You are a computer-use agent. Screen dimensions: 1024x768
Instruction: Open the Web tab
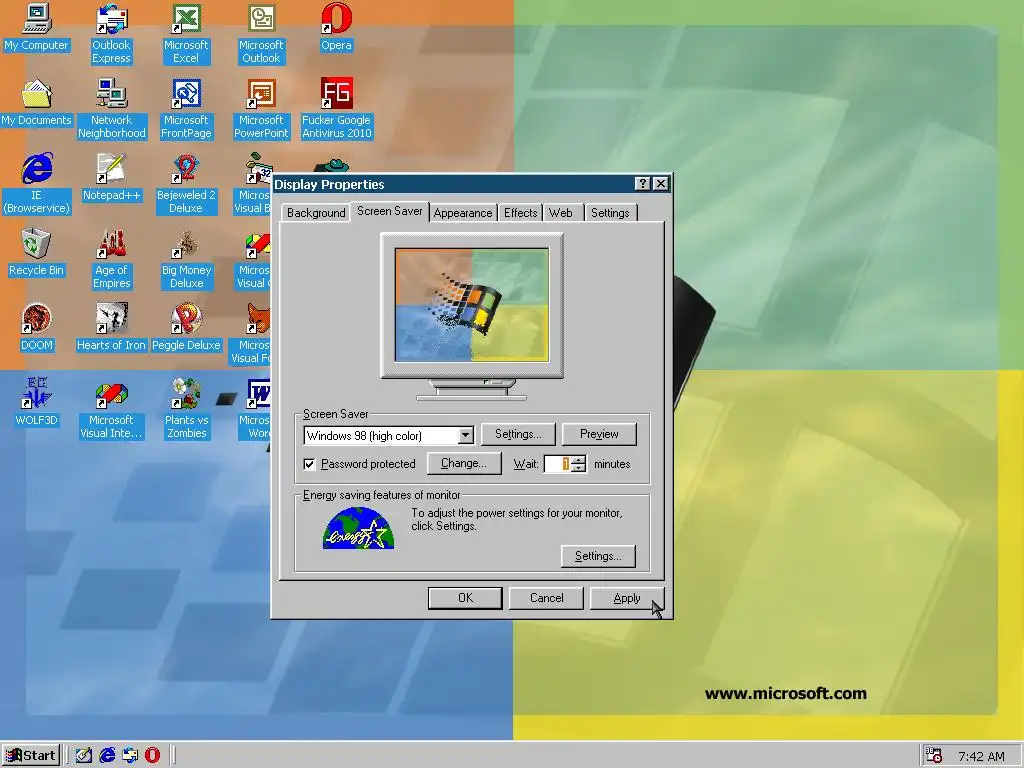560,213
